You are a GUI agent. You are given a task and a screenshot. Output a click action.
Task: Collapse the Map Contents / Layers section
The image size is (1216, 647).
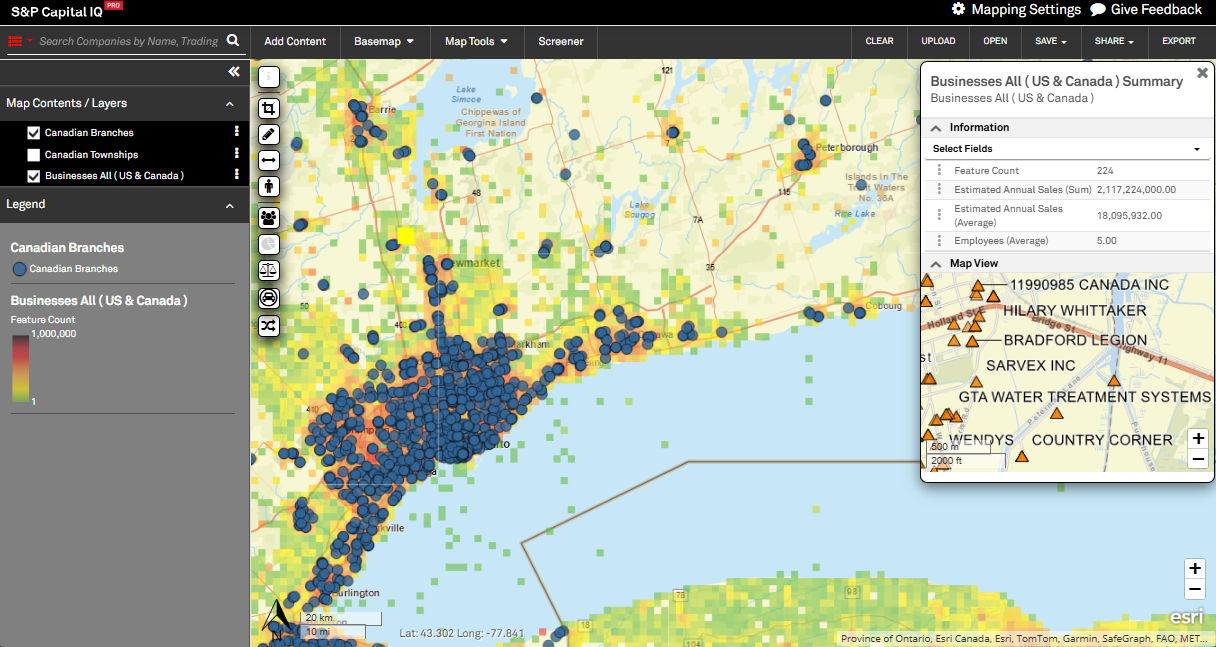229,104
